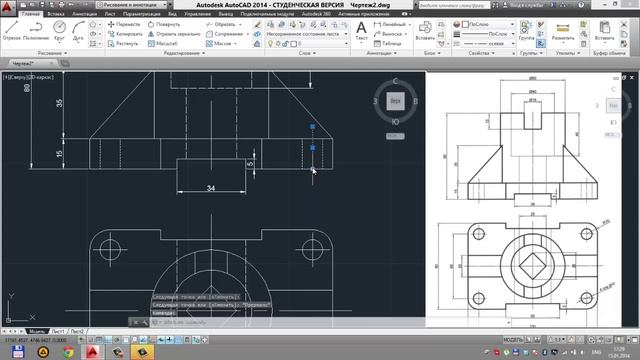640x360 pixels.
Task: Open the layer state dropdown Несохраненное состояние листа
Action: 307,34
